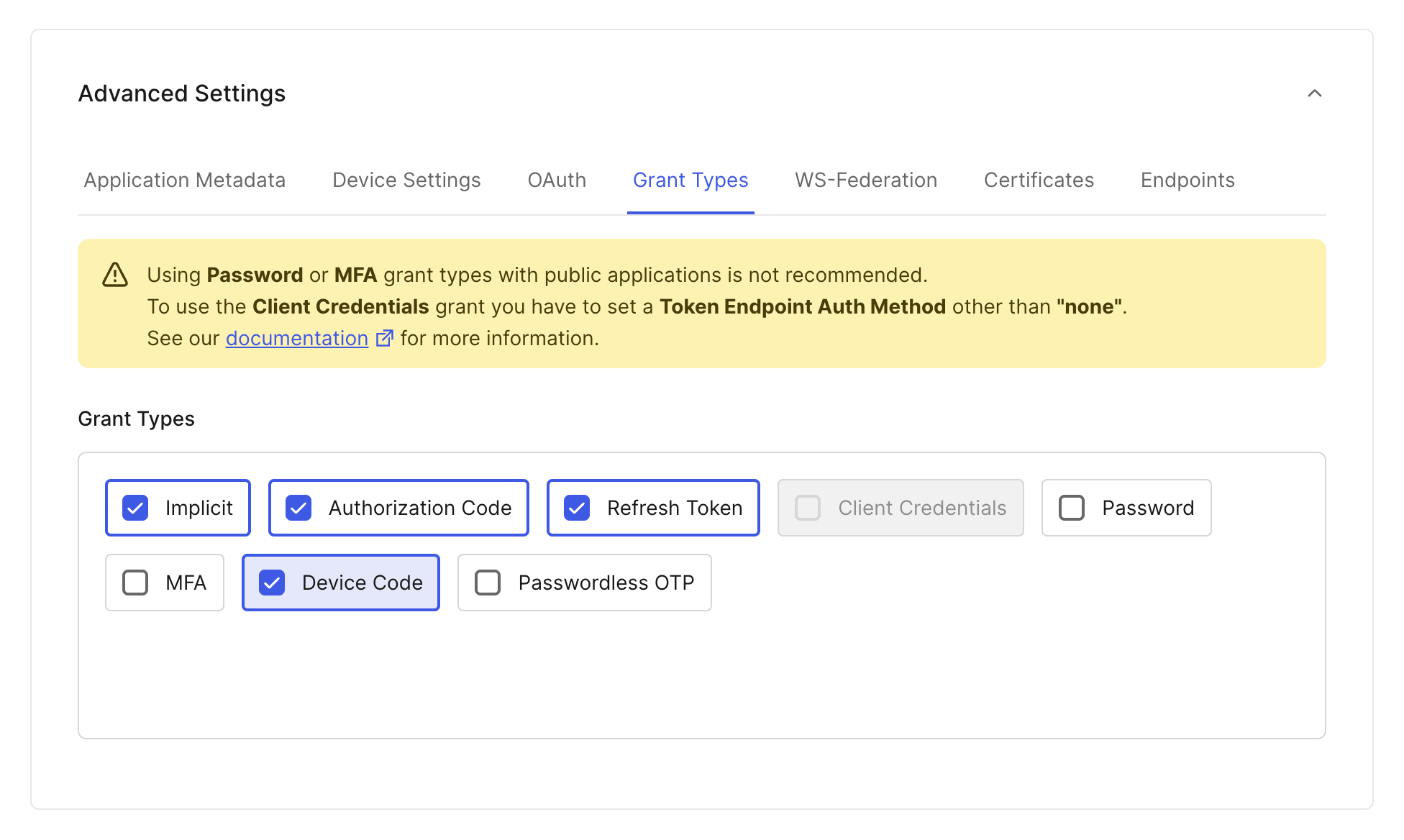Image resolution: width=1404 pixels, height=840 pixels.
Task: Open the WS-Federation tab
Action: tap(865, 180)
